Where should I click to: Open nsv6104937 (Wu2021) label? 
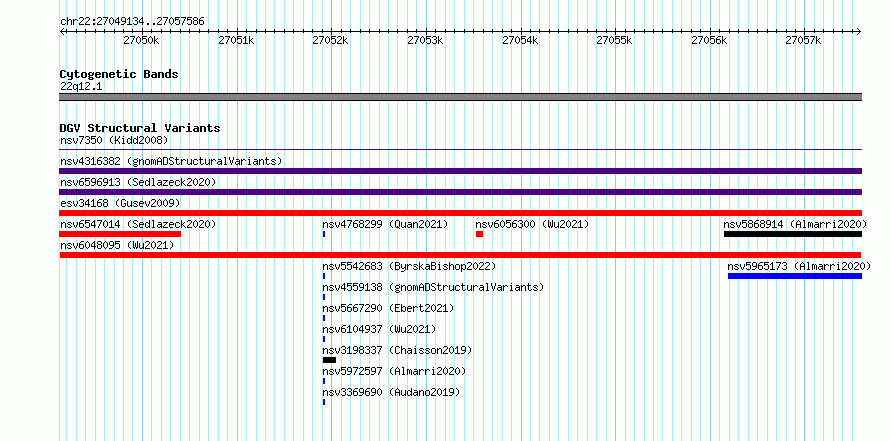pyautogui.click(x=379, y=329)
